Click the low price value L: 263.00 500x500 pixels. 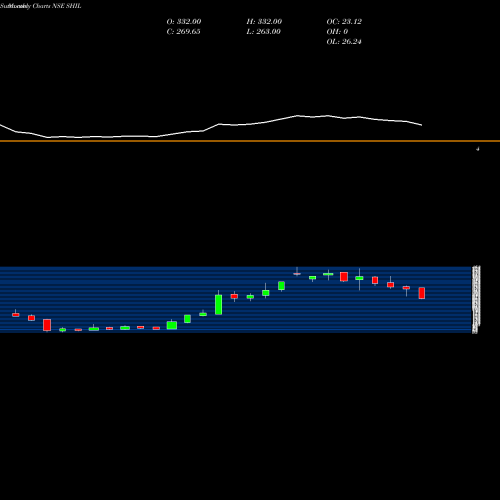tap(264, 32)
